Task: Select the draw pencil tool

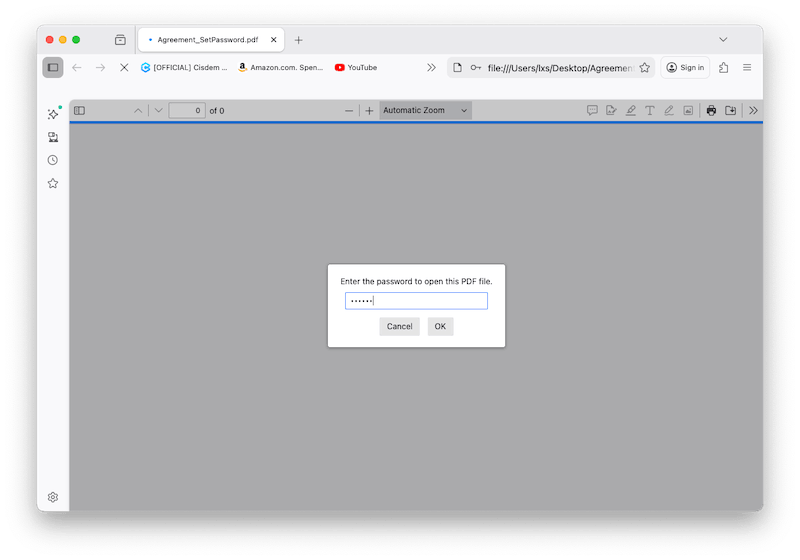Action: [669, 111]
